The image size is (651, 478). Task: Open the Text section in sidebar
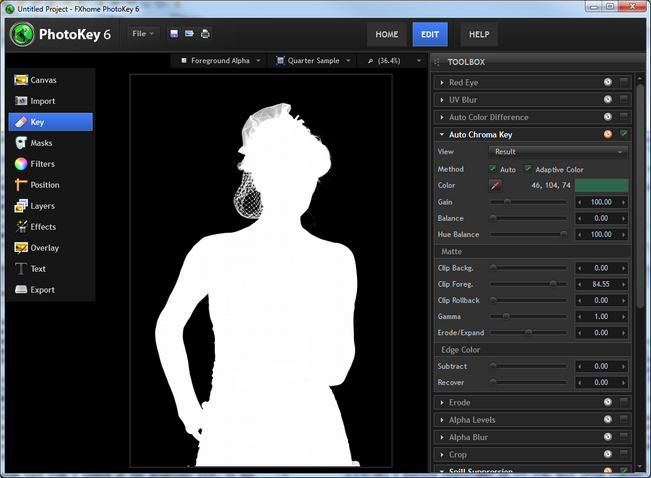click(x=50, y=269)
